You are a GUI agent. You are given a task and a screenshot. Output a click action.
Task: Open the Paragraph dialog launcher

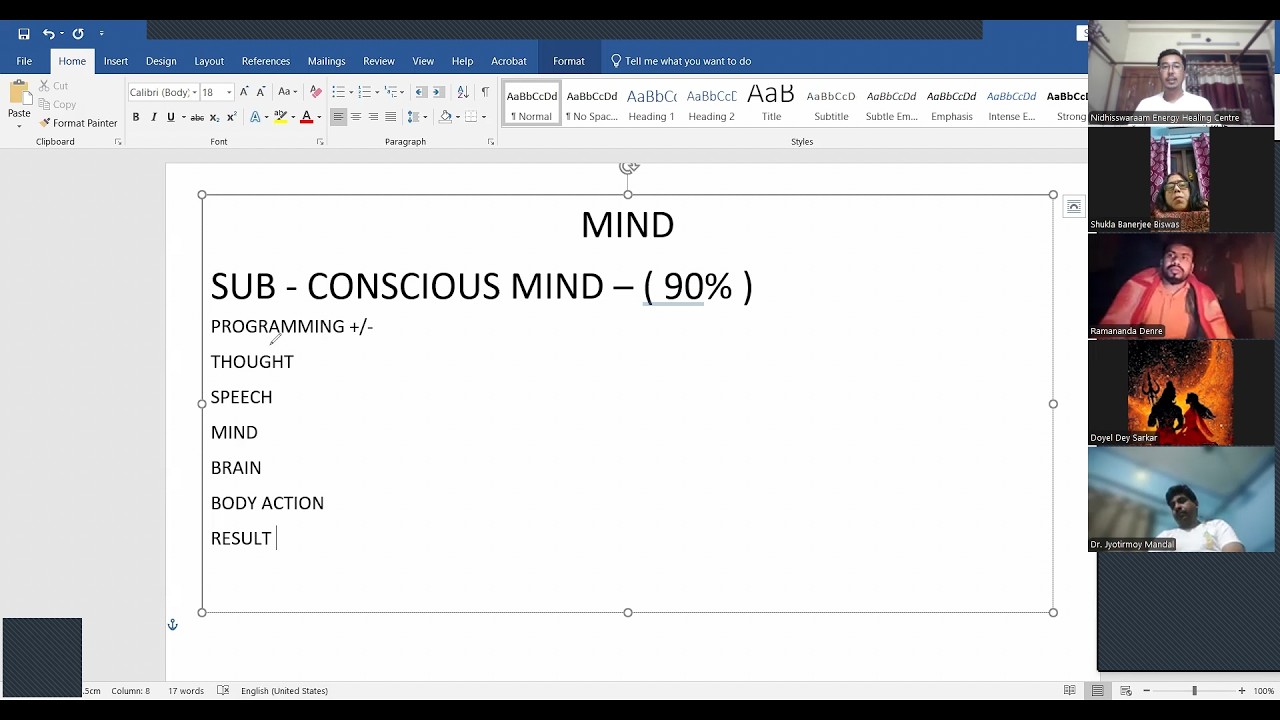[491, 142]
